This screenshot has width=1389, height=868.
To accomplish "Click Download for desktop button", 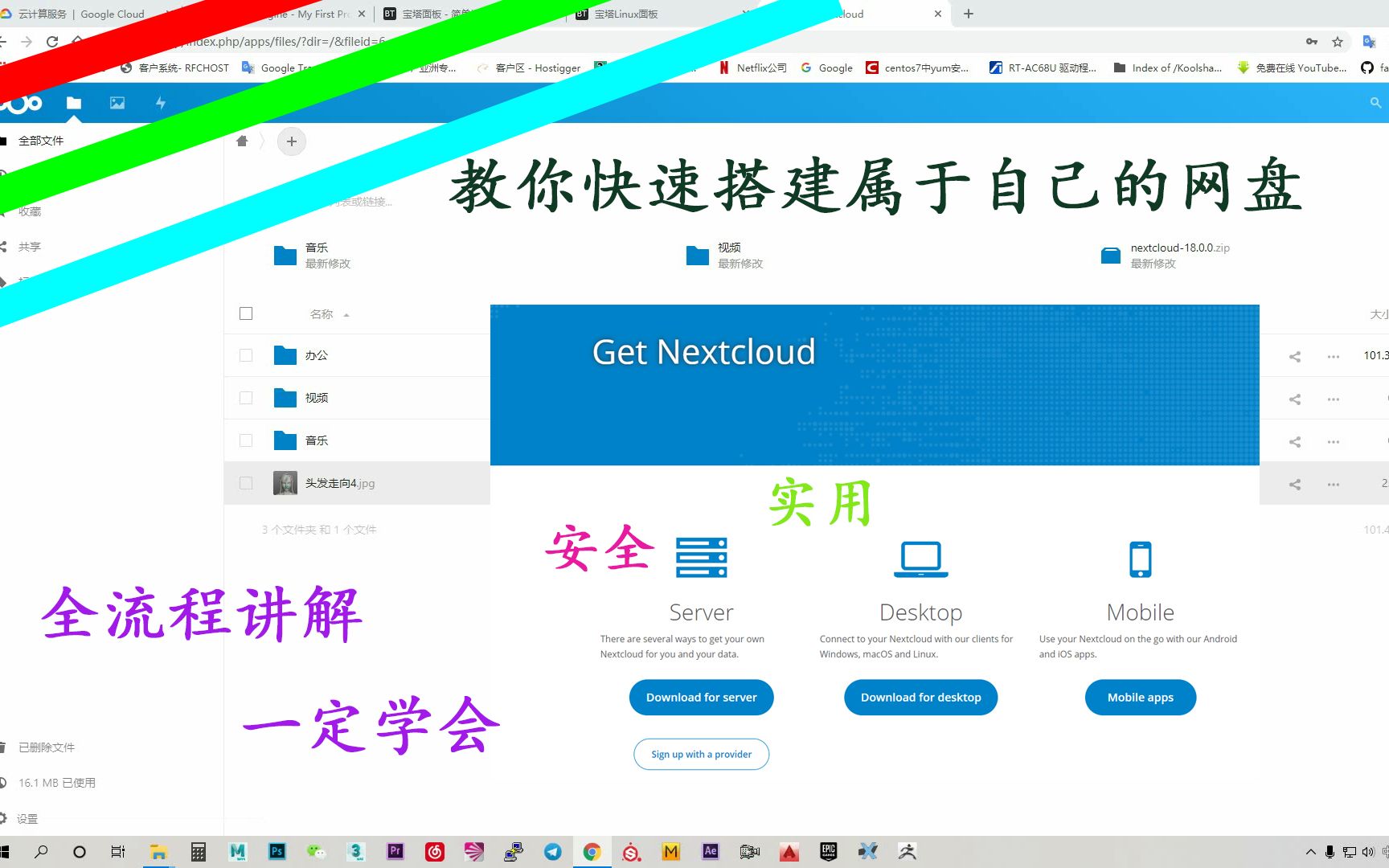I will coord(921,698).
